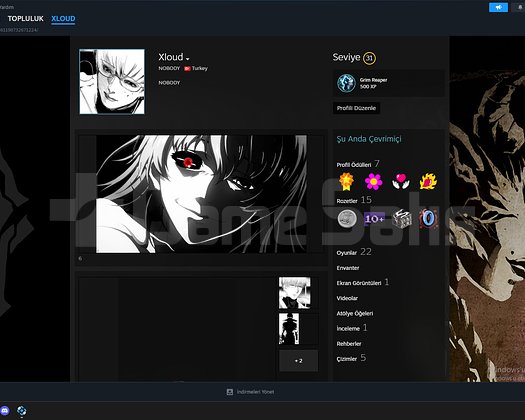Viewport: 525px width, 420px height.
Task: Click the Seviye level label
Action: coord(346,57)
